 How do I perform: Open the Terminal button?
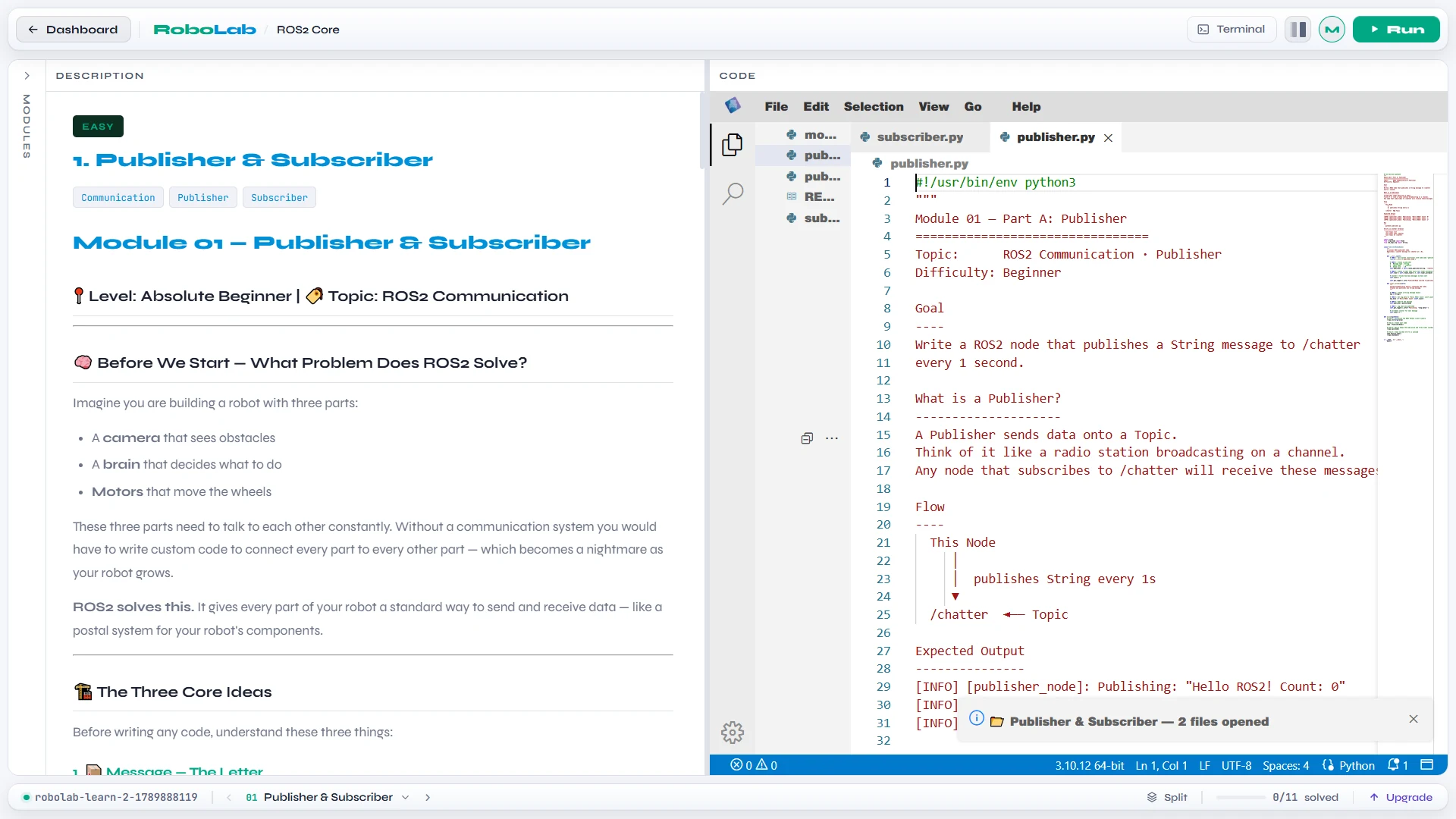(x=1232, y=30)
